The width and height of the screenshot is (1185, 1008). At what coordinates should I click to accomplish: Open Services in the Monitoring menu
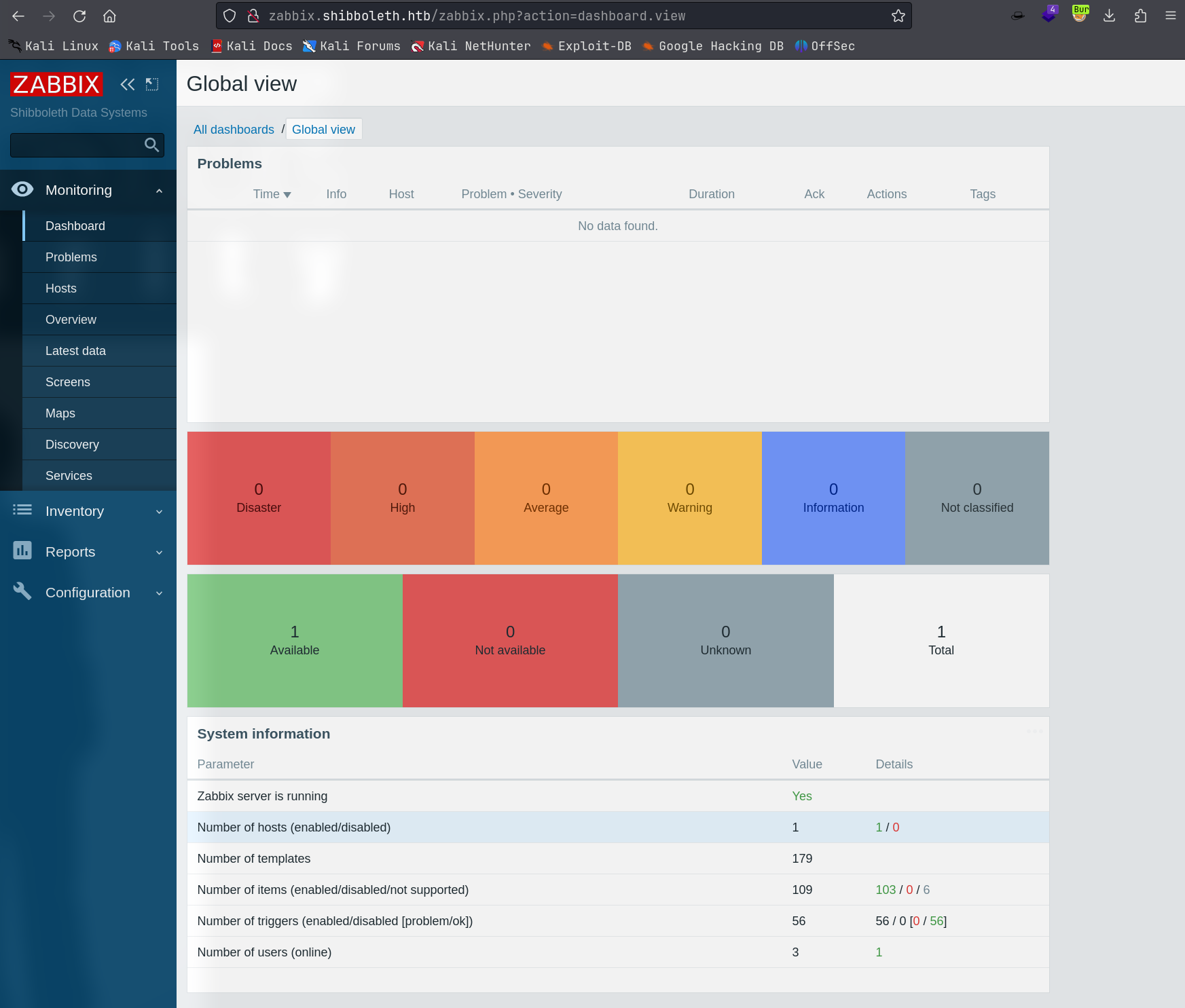pos(99,476)
